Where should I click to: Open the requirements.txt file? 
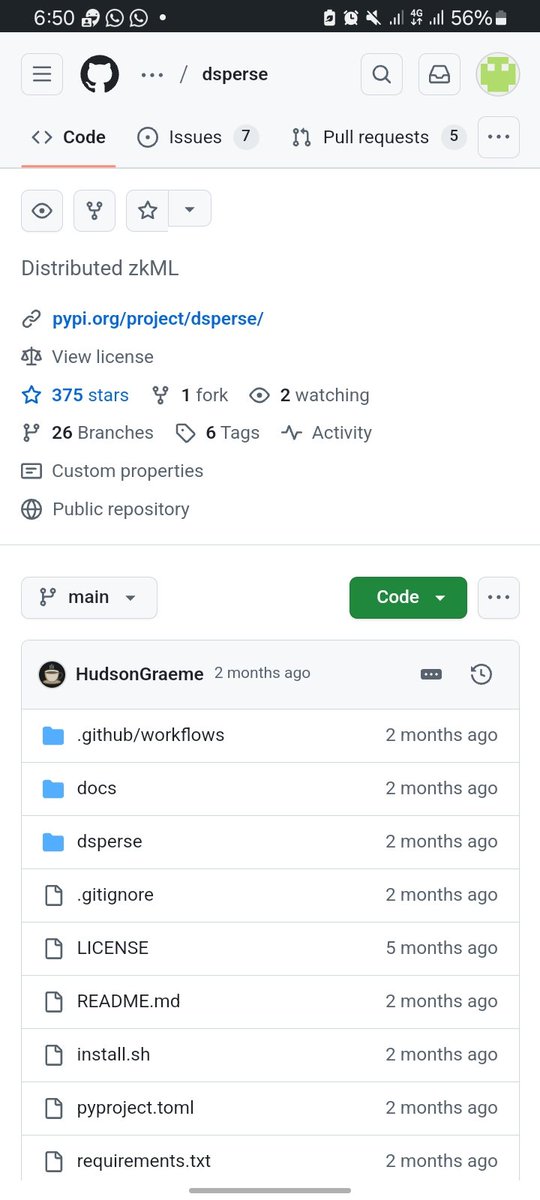point(144,1161)
